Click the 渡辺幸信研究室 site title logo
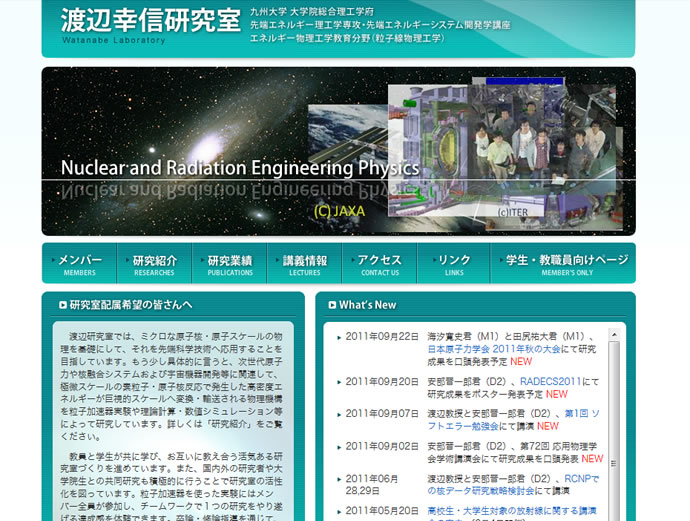Screen dimensions: 690x521 [150, 25]
